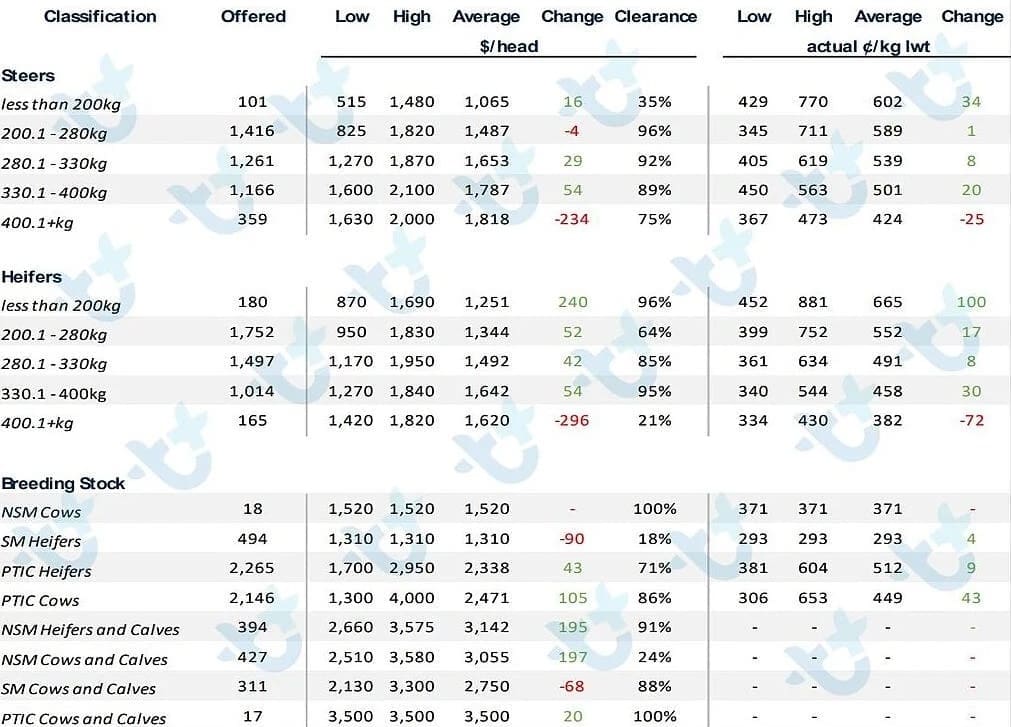Click the PTIC Cows high value 4,000
Image resolution: width=1011 pixels, height=727 pixels.
point(411,597)
